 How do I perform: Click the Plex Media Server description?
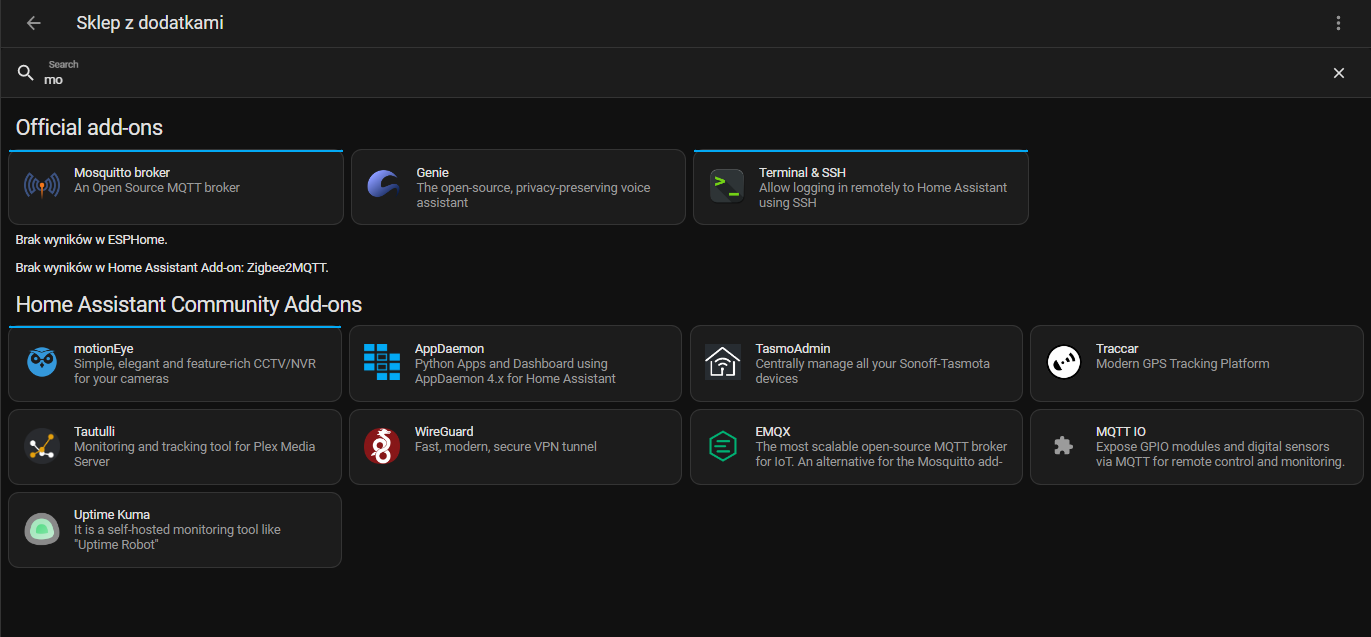pos(195,454)
